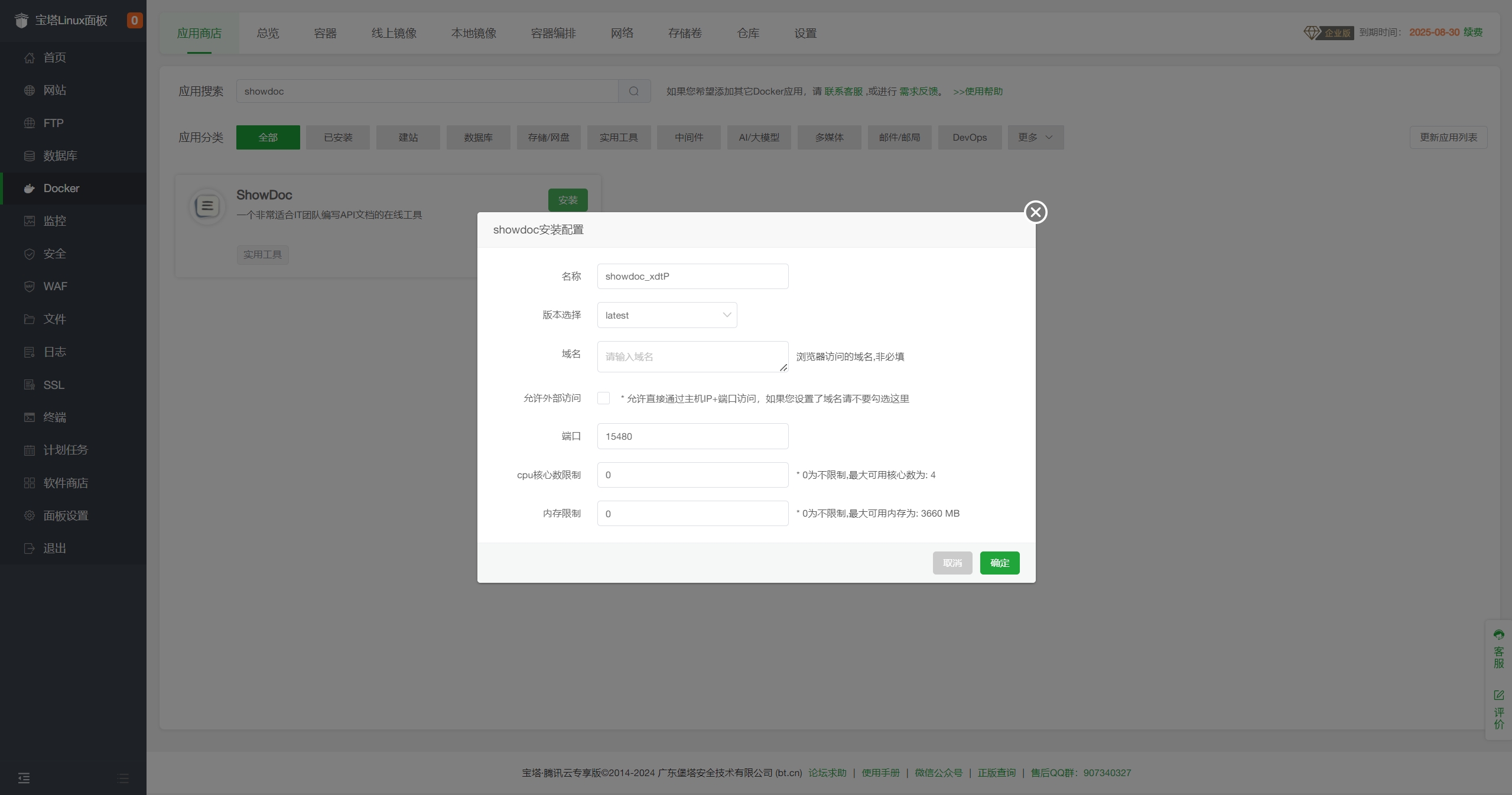Open the 联系客服 link
Image resolution: width=1512 pixels, height=795 pixels.
(x=844, y=91)
